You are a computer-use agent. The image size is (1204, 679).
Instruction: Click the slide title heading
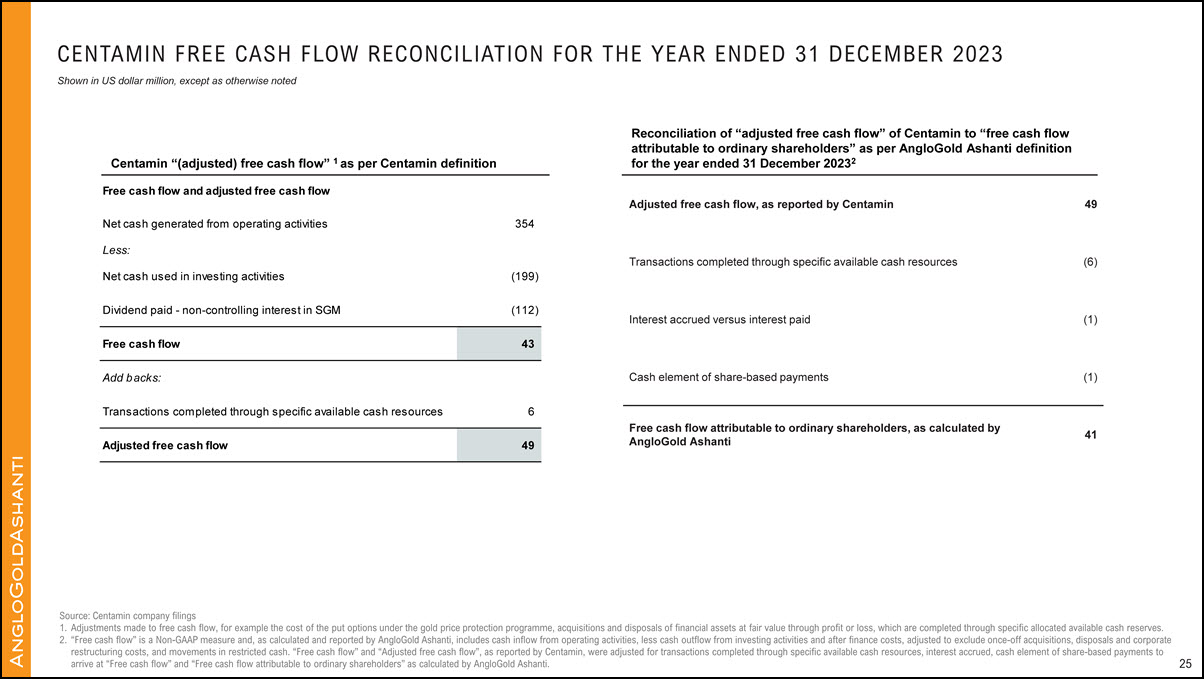[530, 55]
